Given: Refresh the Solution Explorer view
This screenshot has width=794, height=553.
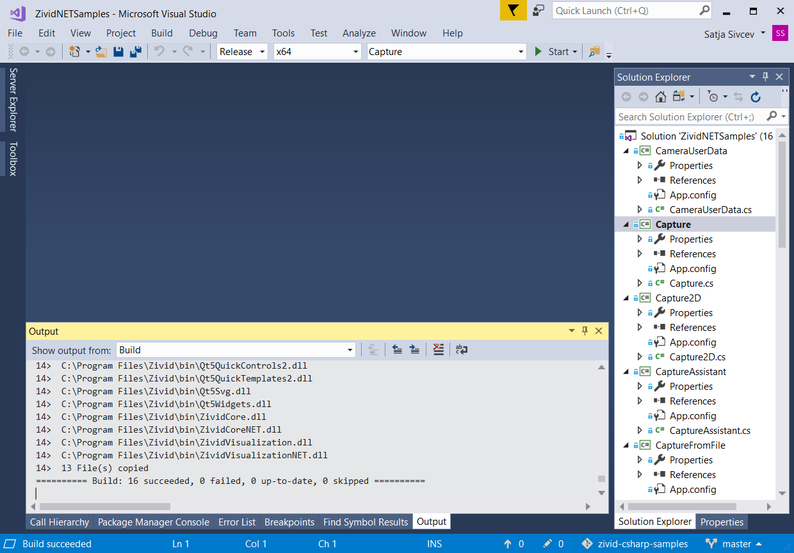Looking at the screenshot, I should tap(755, 97).
